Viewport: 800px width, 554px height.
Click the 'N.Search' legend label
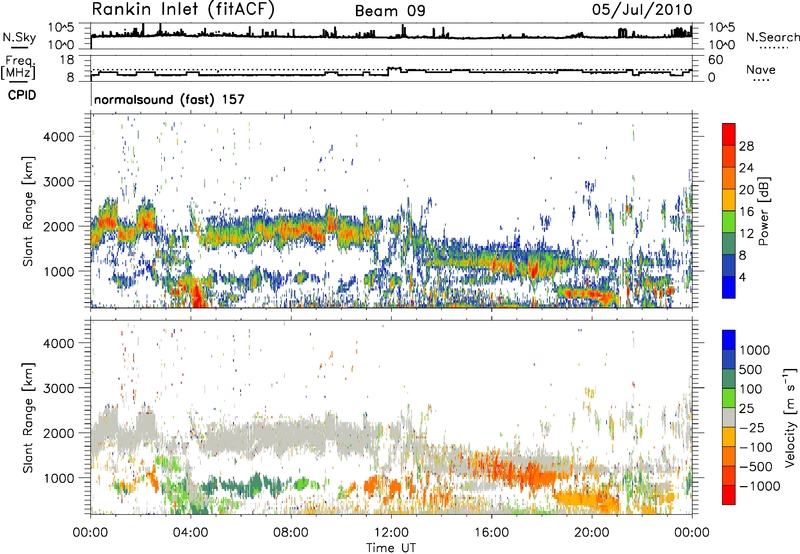773,37
